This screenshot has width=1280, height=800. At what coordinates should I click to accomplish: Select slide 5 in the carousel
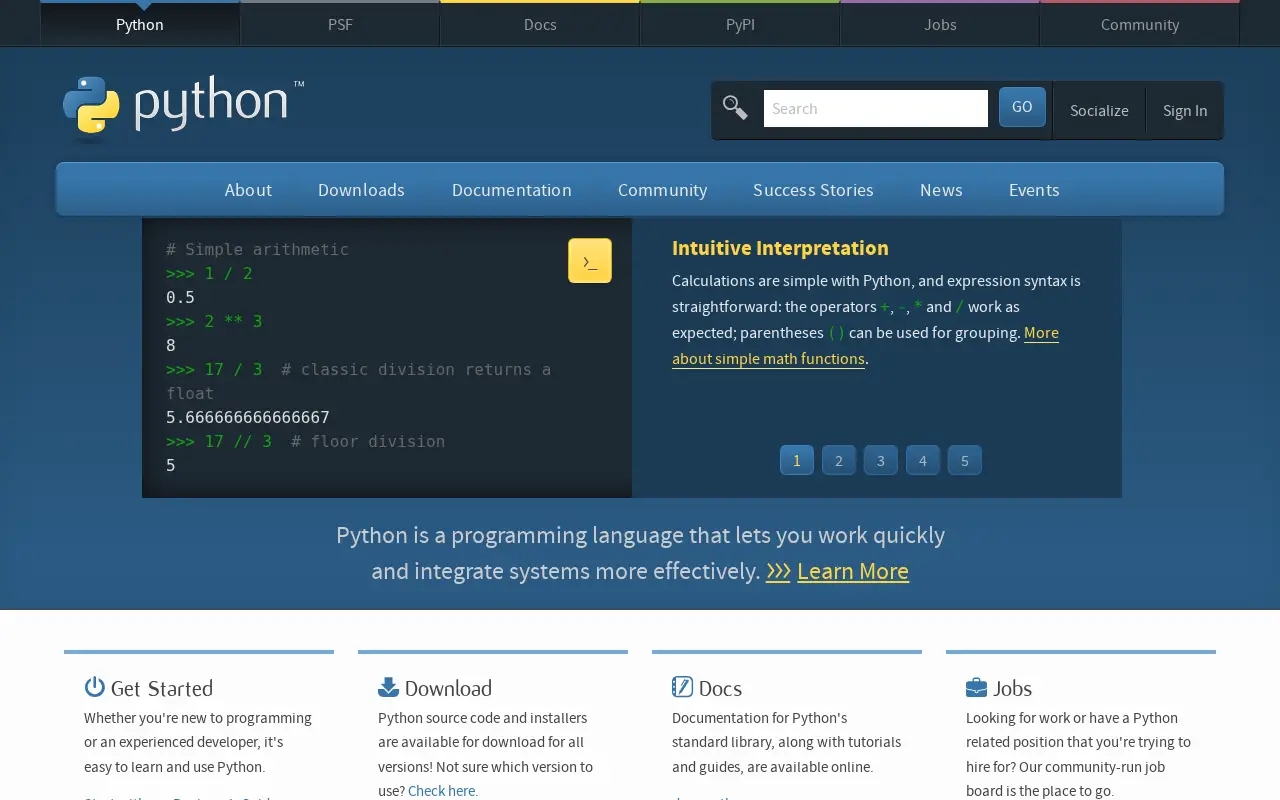pos(965,460)
